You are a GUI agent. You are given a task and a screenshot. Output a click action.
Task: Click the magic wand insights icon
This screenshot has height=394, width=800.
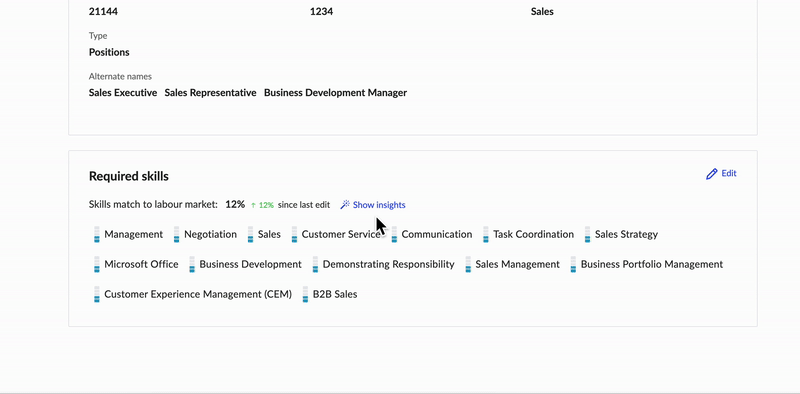345,205
